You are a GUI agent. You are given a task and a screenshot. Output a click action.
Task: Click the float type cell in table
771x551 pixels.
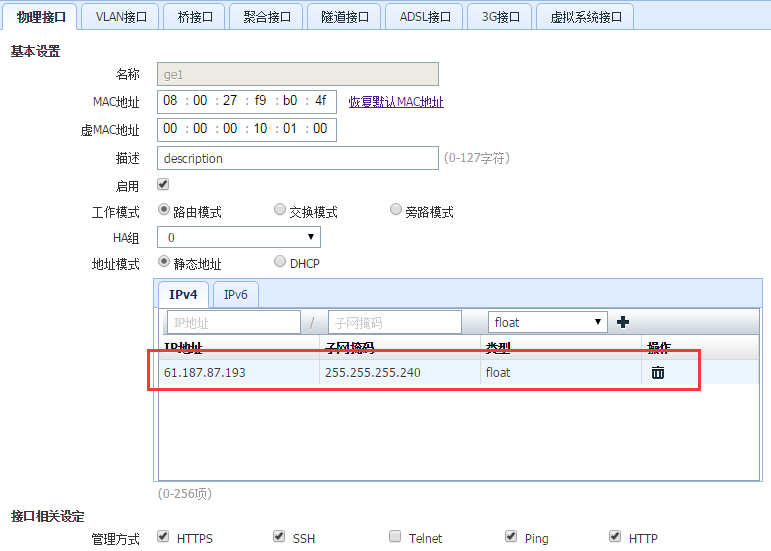click(x=561, y=372)
